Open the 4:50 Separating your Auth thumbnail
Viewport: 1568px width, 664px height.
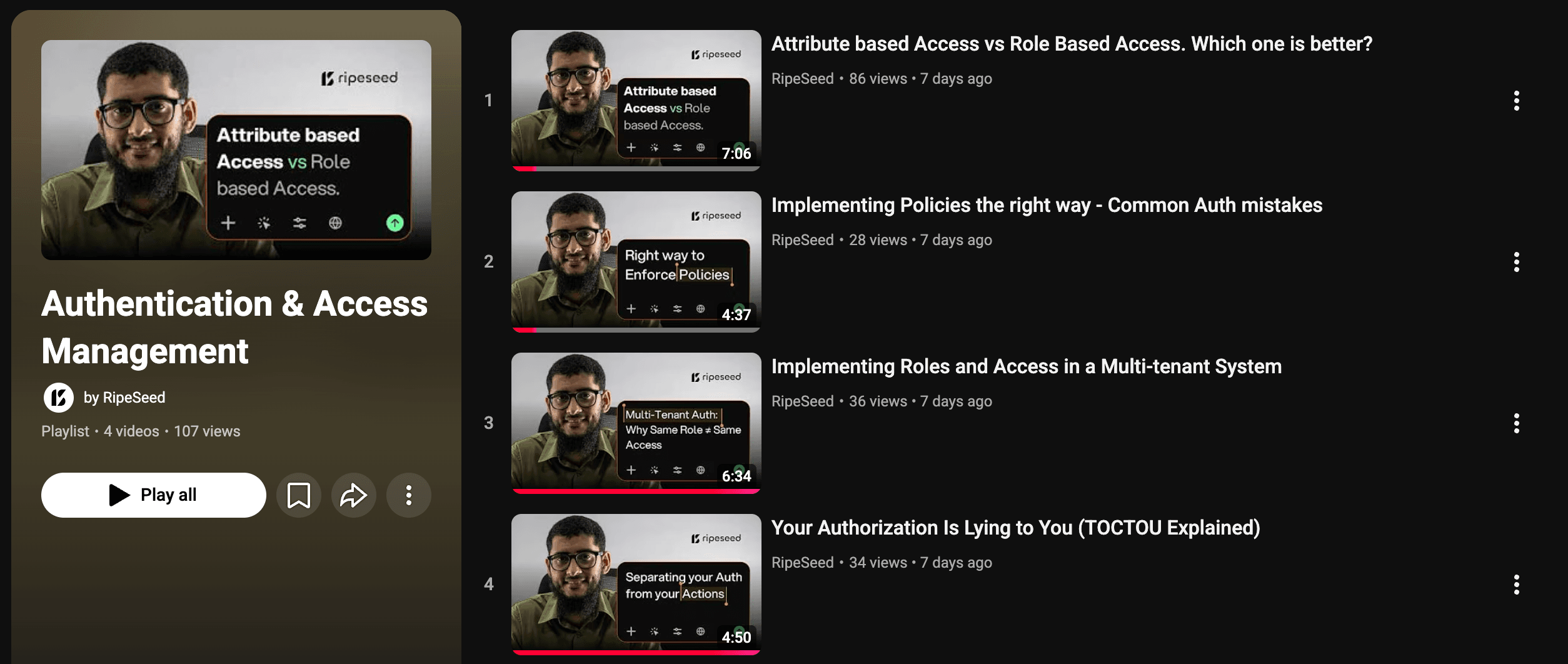coord(636,585)
